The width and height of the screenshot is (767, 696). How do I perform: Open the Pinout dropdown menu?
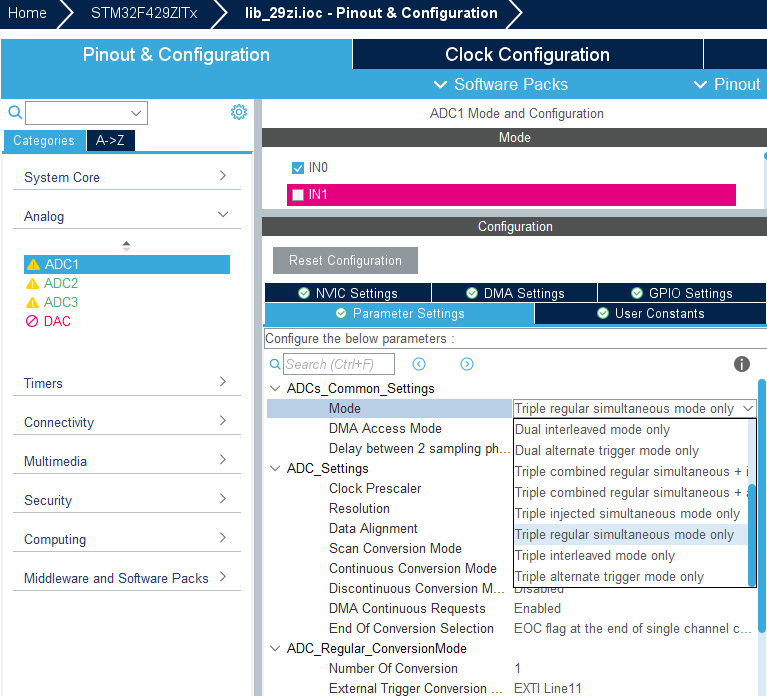coord(728,84)
